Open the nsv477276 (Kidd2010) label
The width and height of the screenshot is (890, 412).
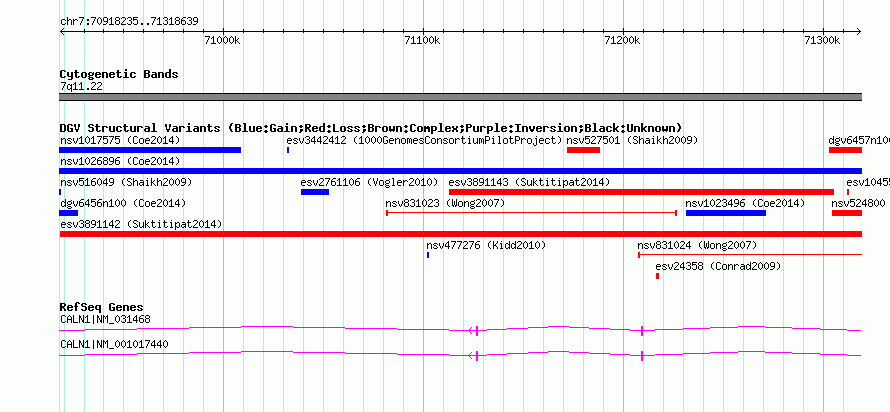486,245
